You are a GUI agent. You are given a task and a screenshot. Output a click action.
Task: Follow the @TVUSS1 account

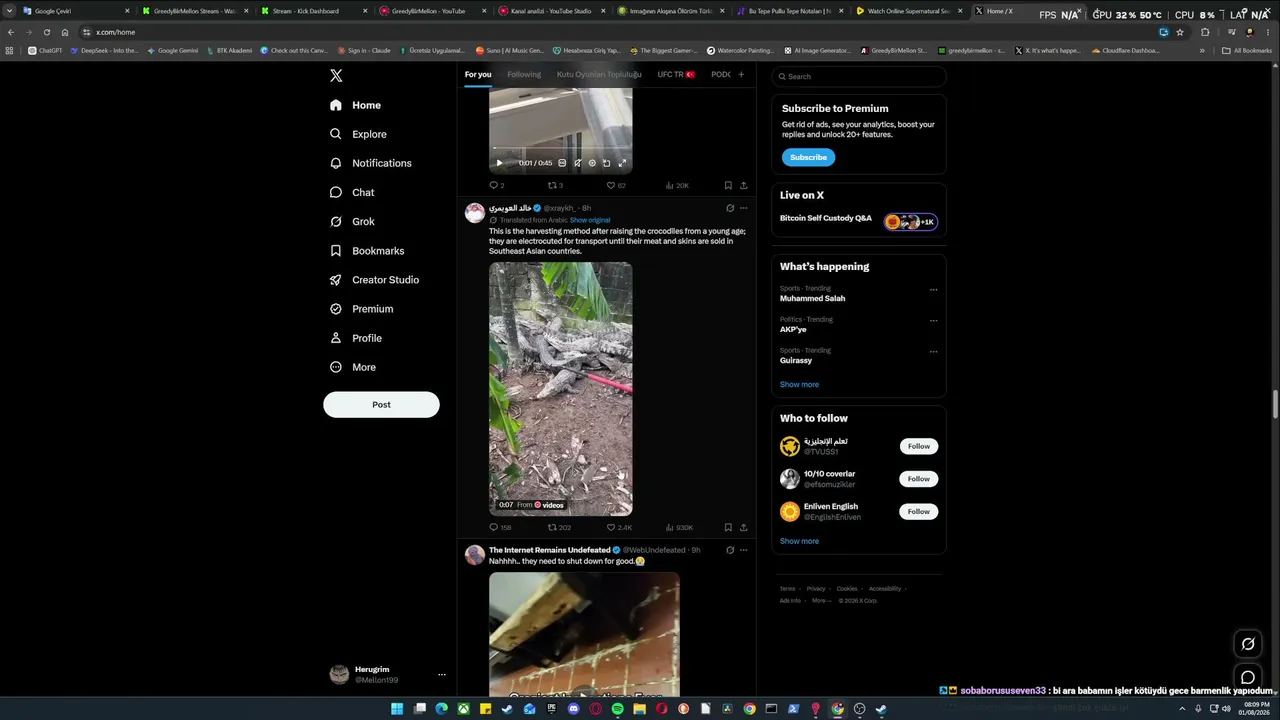click(919, 446)
